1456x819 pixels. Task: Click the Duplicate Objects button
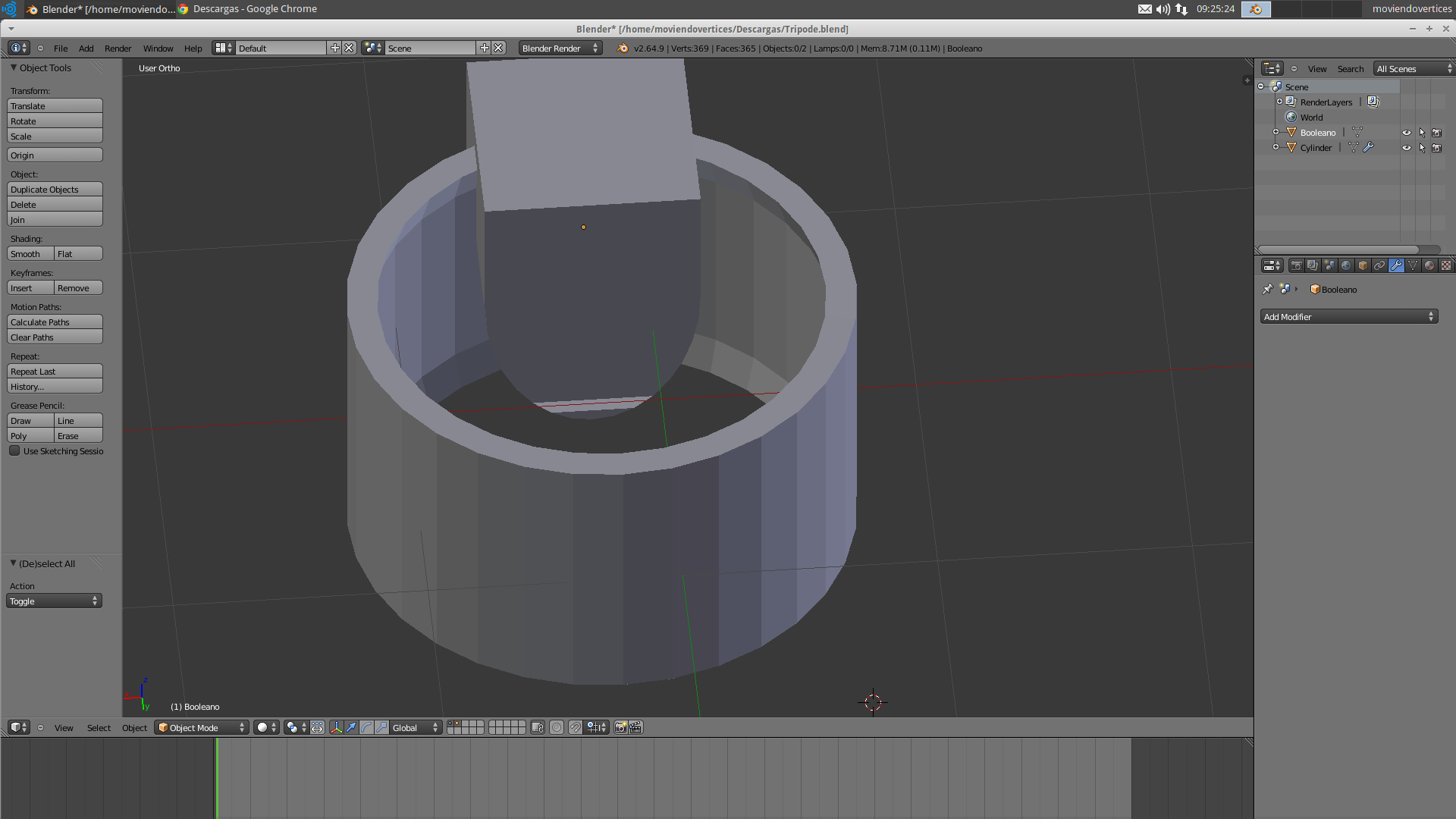(x=55, y=190)
